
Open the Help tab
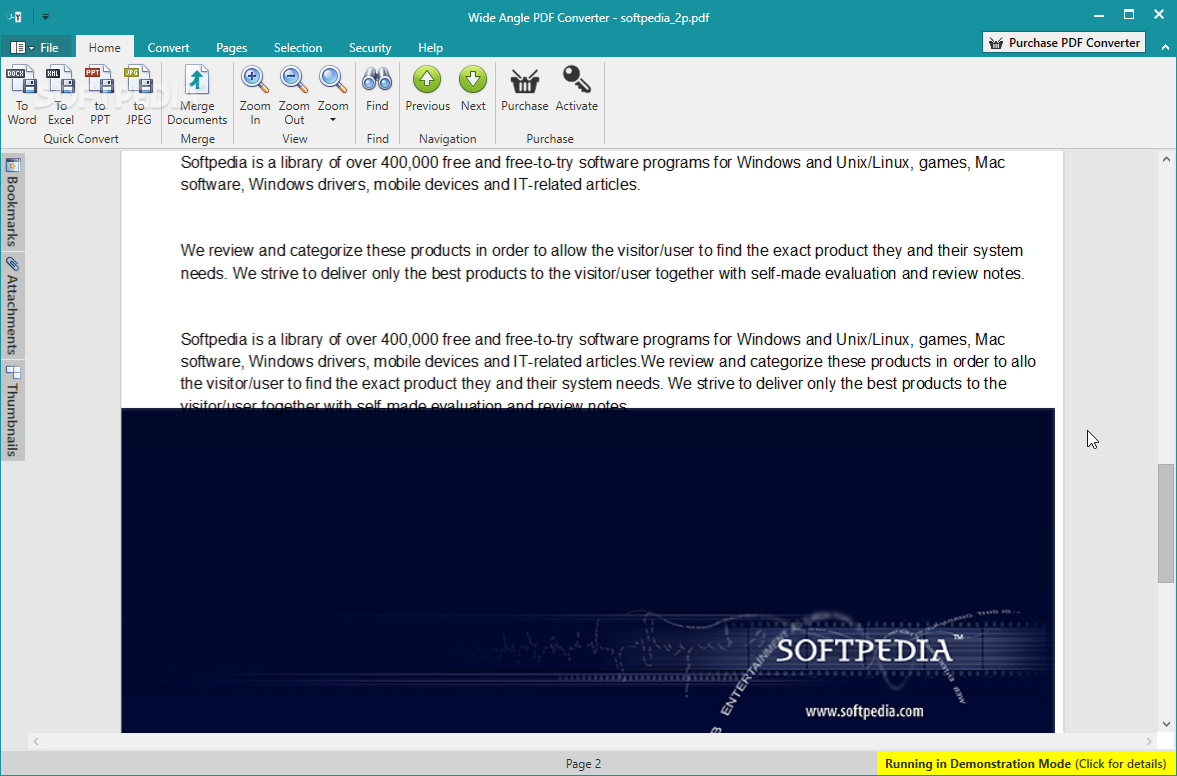430,47
